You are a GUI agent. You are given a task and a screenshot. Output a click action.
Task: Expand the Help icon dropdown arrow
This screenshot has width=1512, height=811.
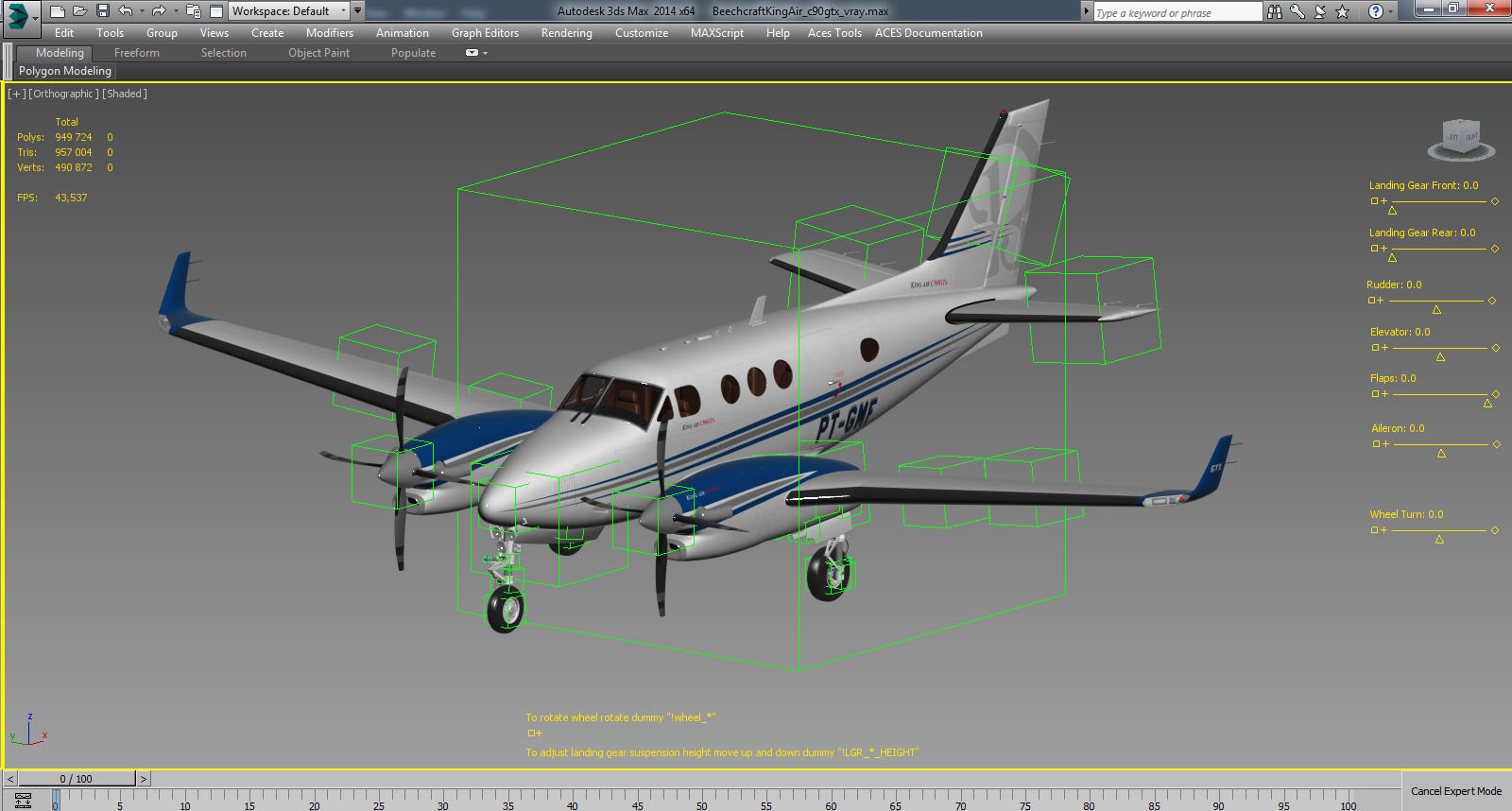(x=1391, y=11)
